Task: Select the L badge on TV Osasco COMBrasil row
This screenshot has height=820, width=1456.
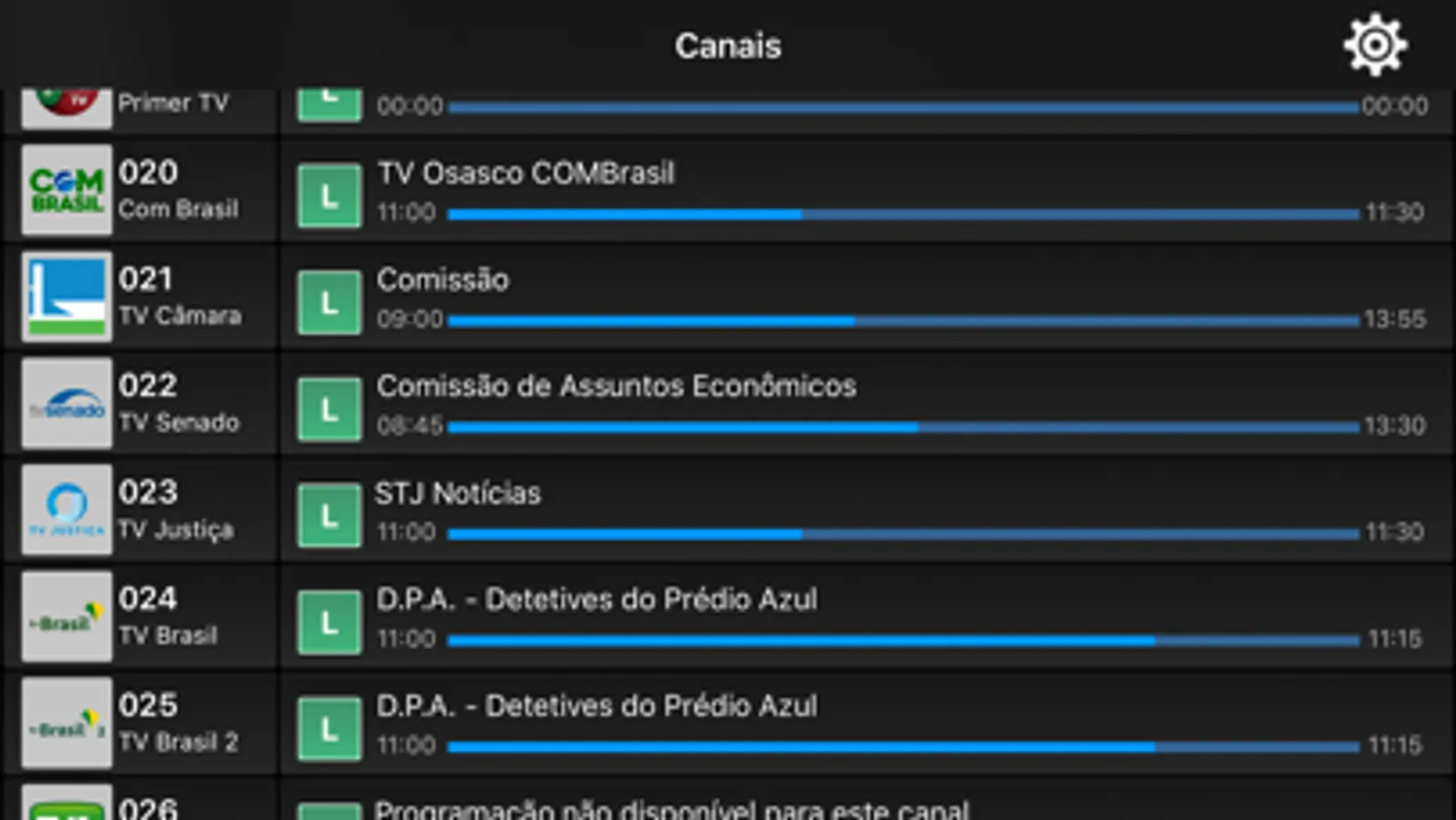Action: pyautogui.click(x=328, y=194)
